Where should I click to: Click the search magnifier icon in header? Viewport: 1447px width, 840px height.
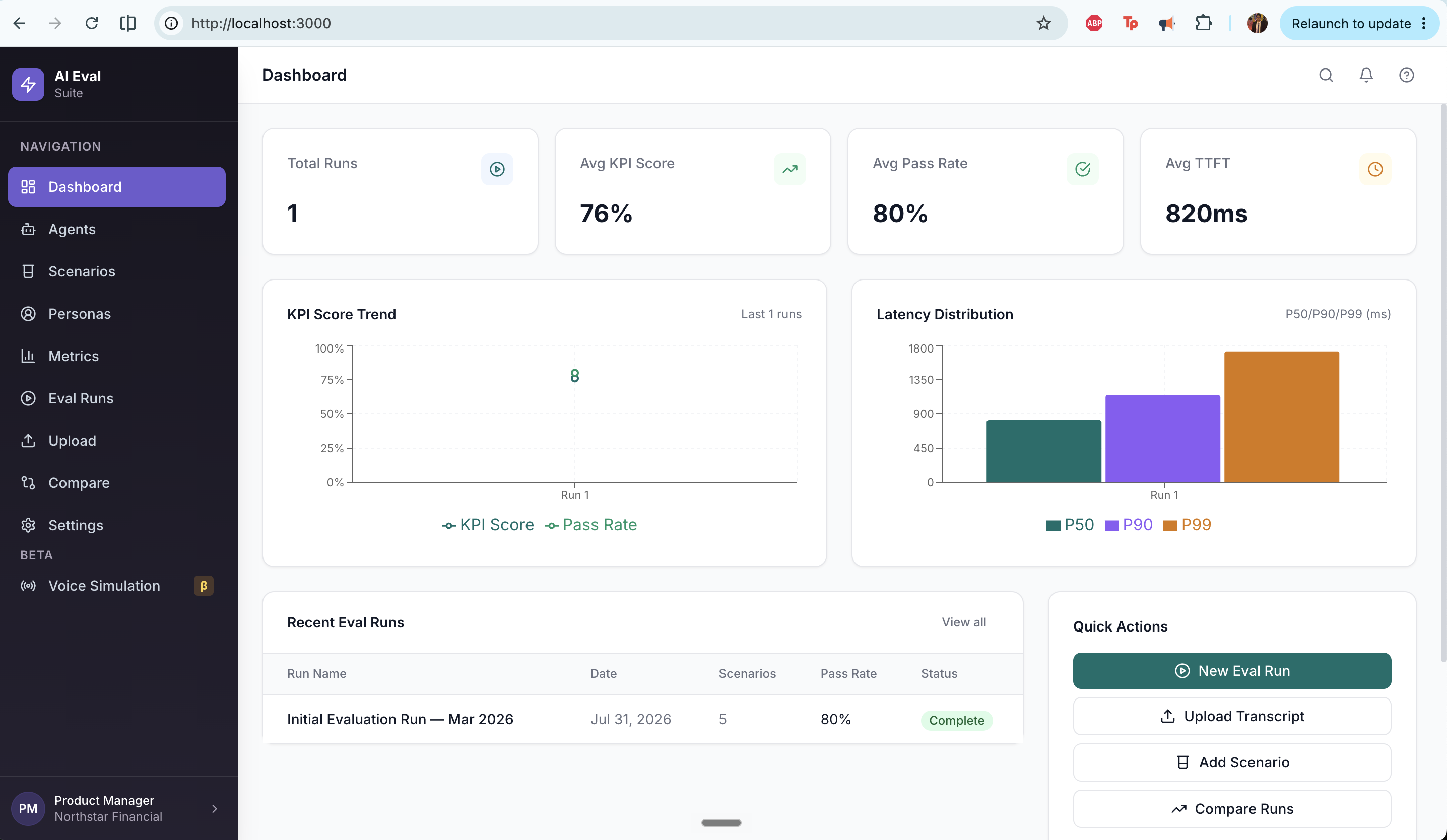tap(1325, 75)
